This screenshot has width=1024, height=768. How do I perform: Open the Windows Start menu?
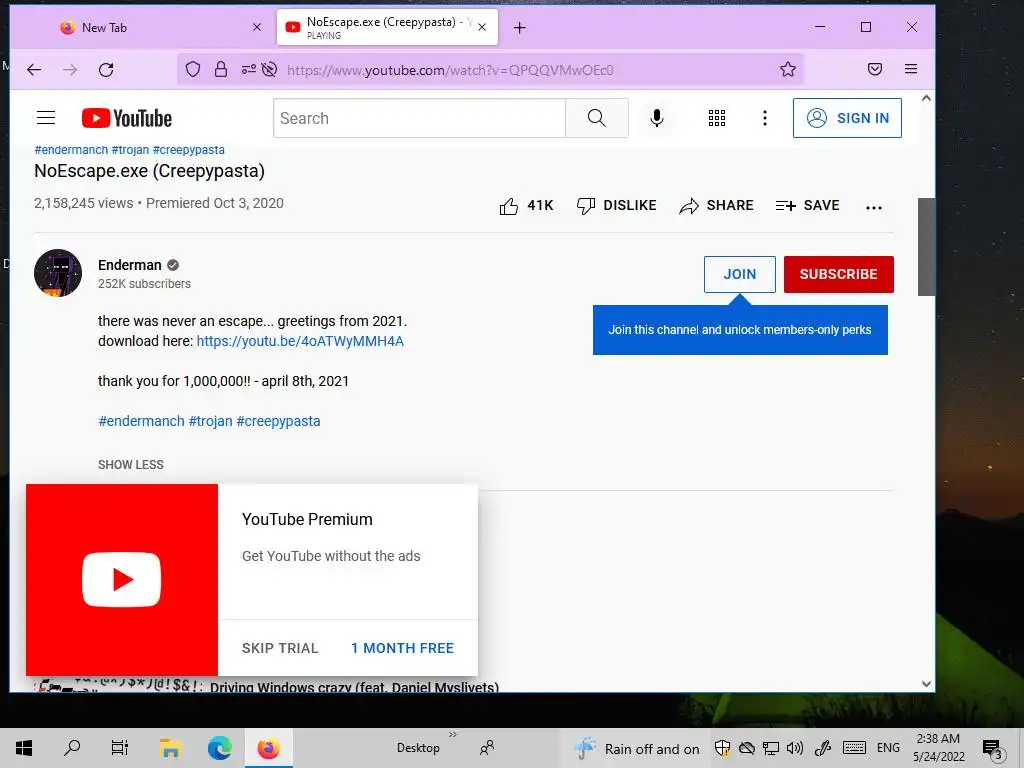(24, 748)
